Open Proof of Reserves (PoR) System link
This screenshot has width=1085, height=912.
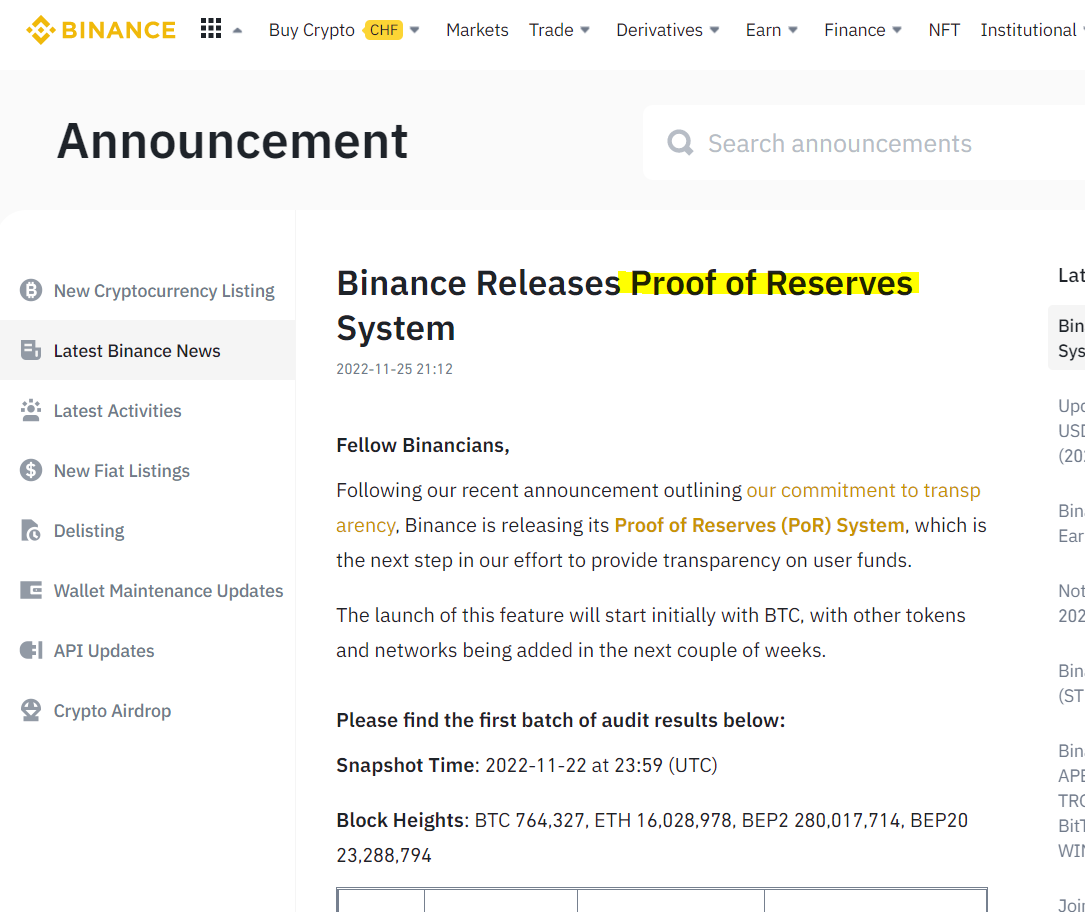tap(759, 525)
